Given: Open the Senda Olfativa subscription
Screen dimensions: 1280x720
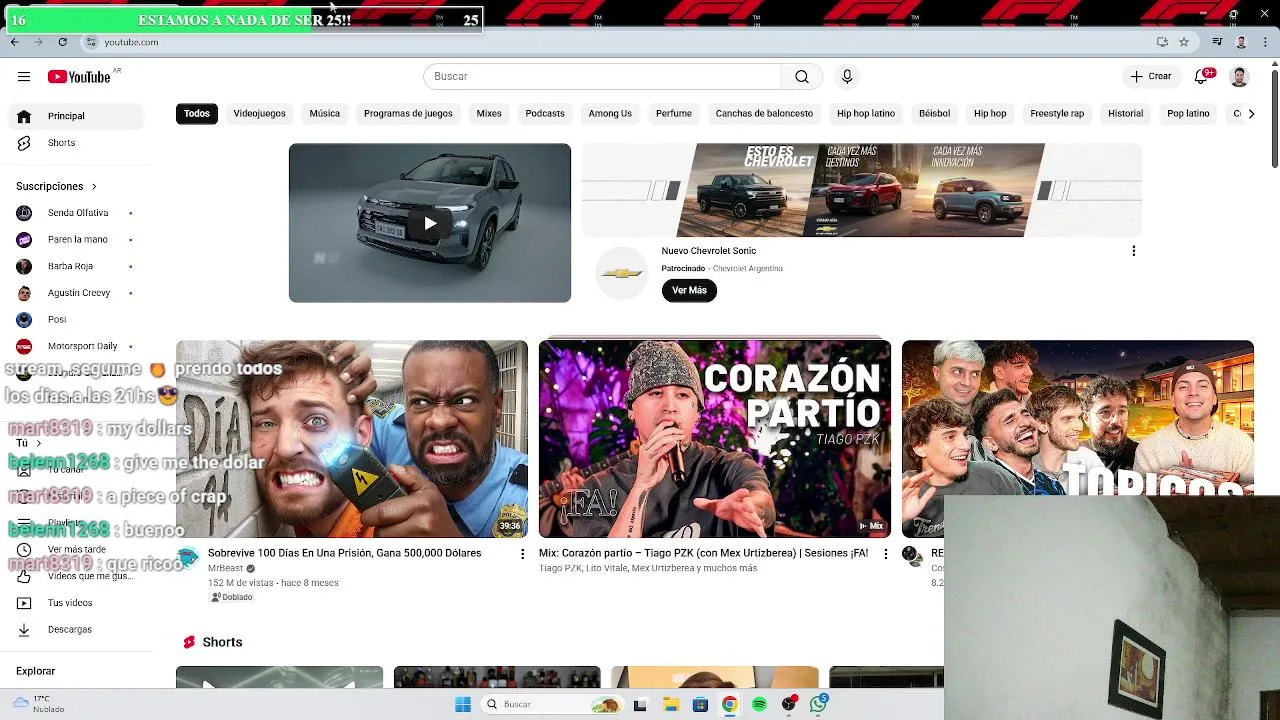Looking at the screenshot, I should click(80, 213).
